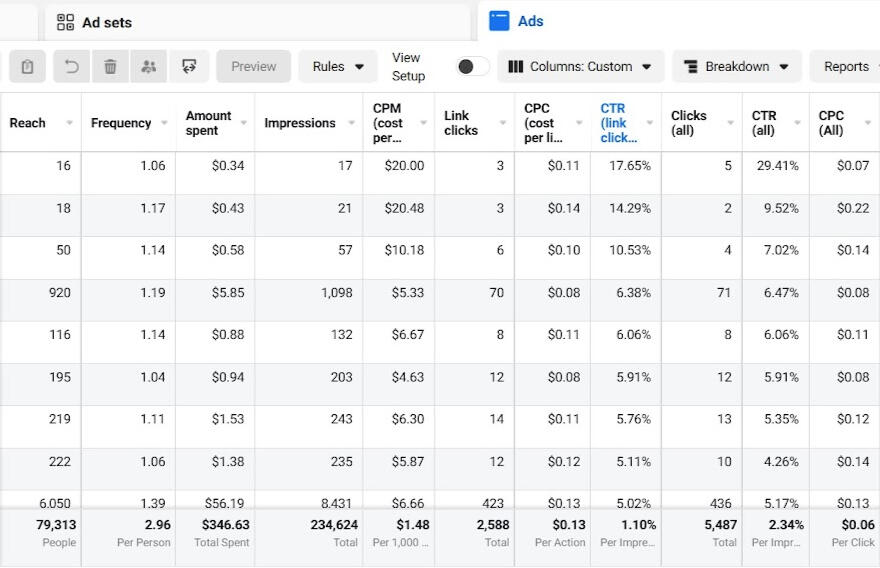Click the Preview button
The width and height of the screenshot is (880, 568).
point(254,67)
